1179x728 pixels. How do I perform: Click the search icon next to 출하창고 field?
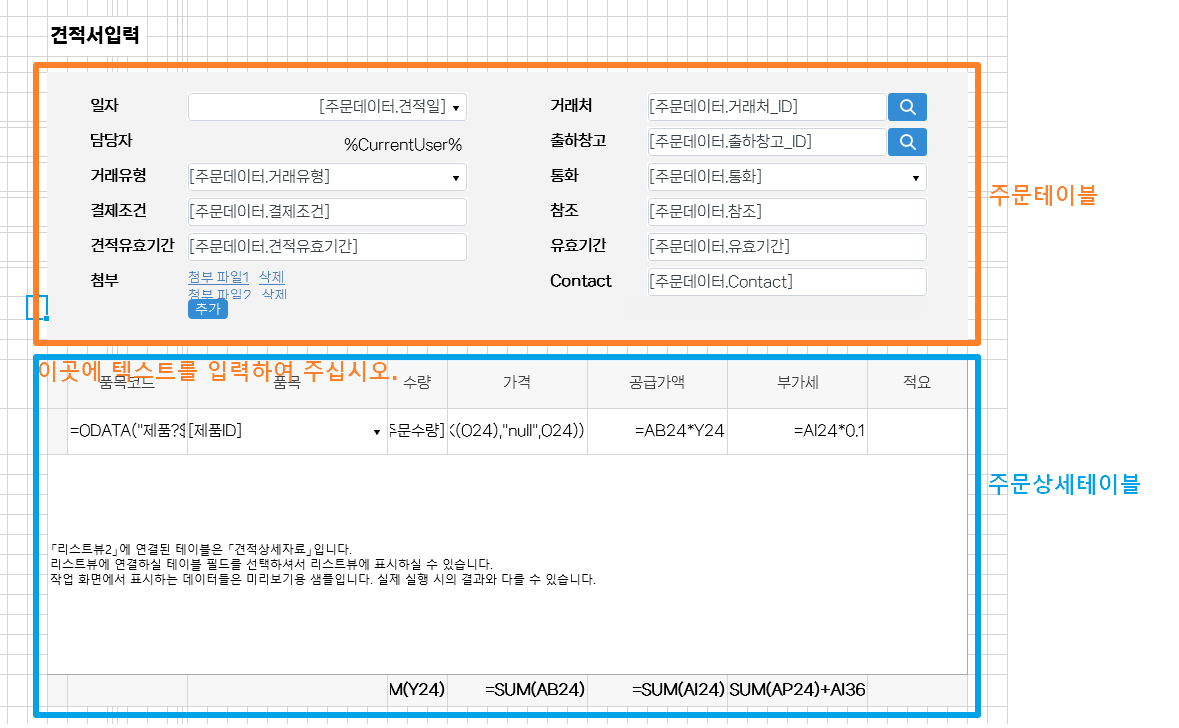907,142
